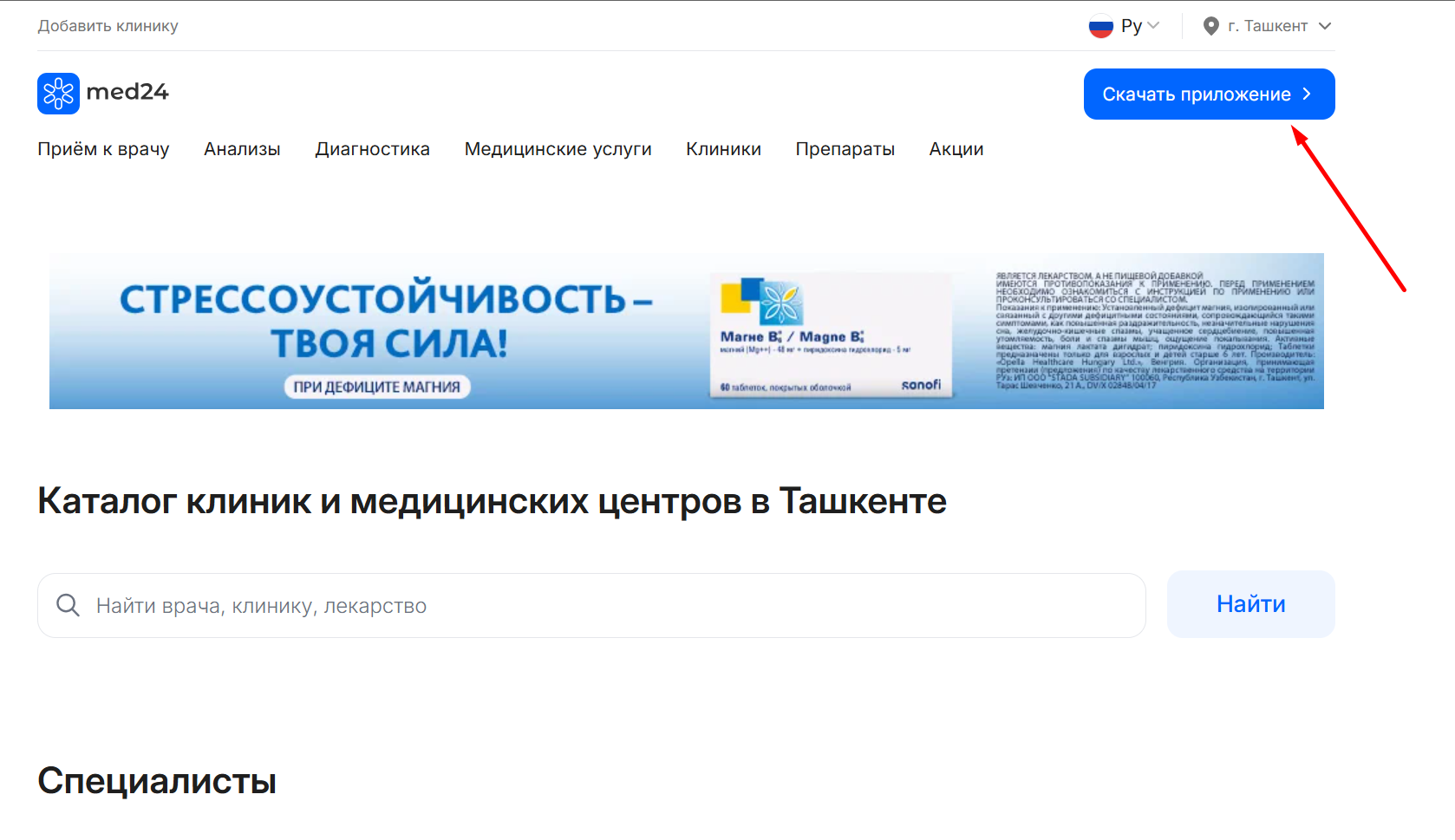Focus the Найти врача, клинику, лекарство field
Screen dimensions: 1455x840
point(591,605)
